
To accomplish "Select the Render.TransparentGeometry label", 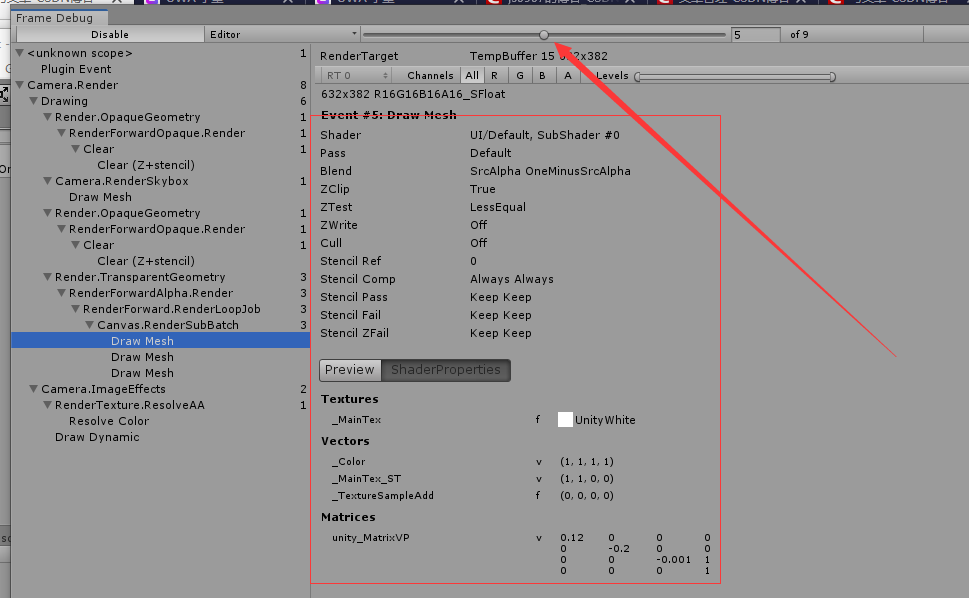I will [140, 277].
